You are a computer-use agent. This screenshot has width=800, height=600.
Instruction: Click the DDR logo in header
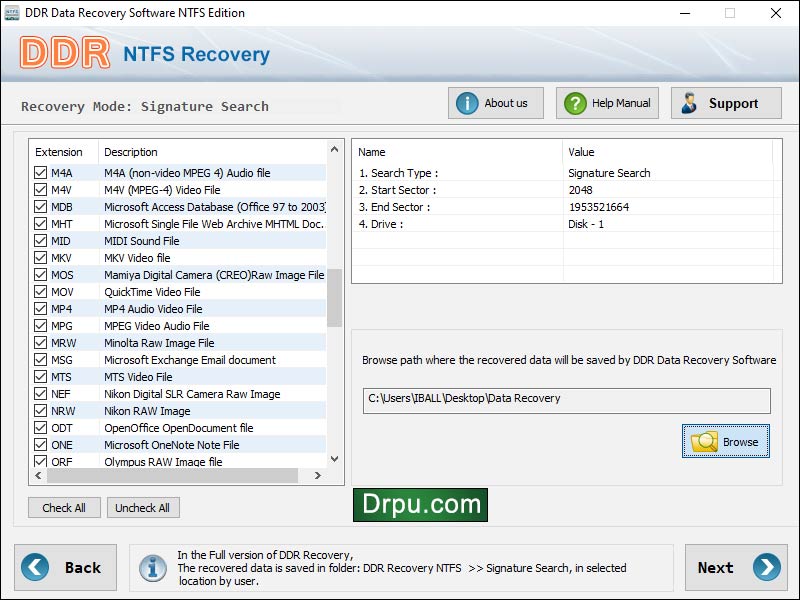pyautogui.click(x=65, y=53)
